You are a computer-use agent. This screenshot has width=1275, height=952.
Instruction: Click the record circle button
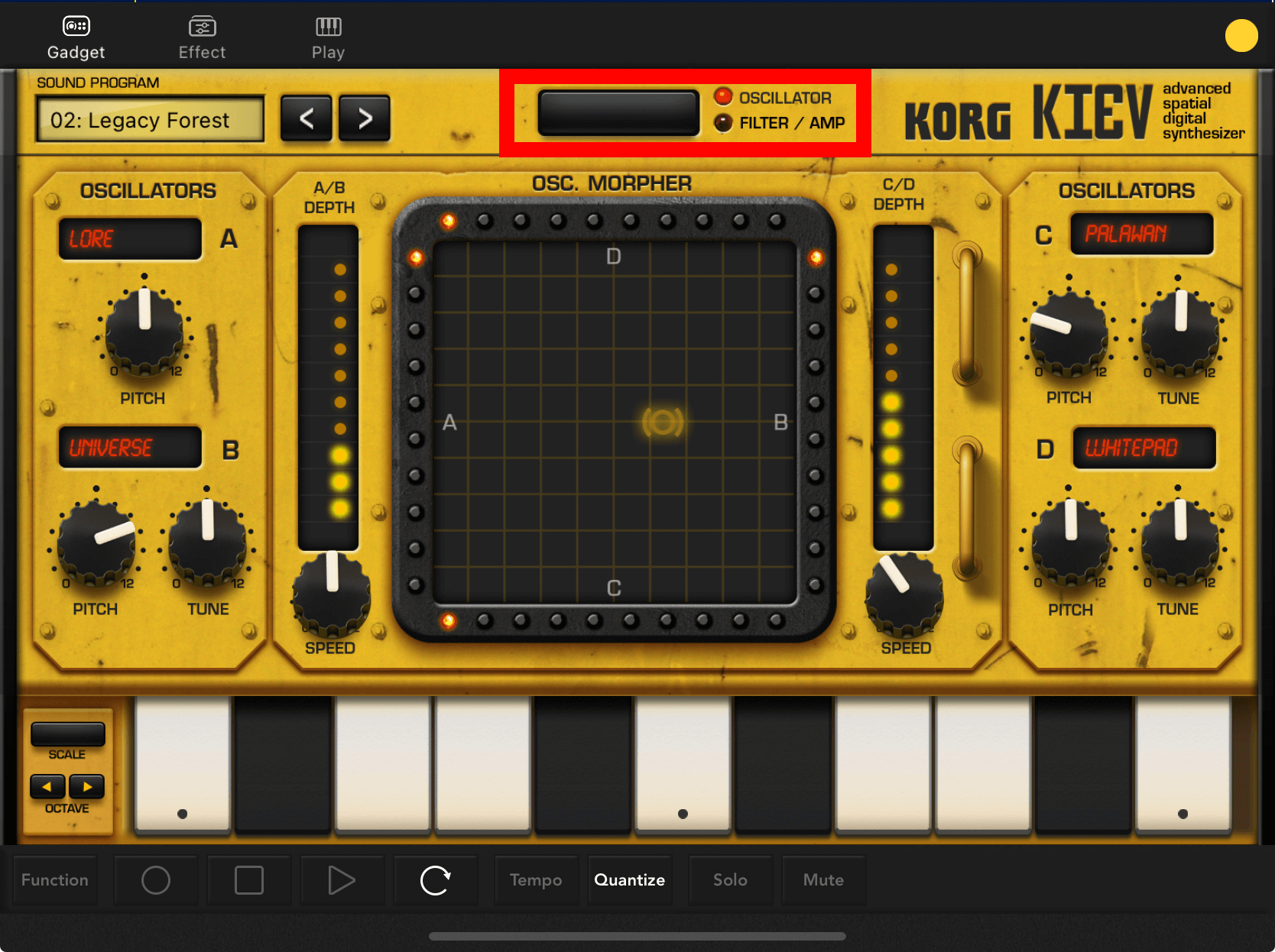pos(156,880)
